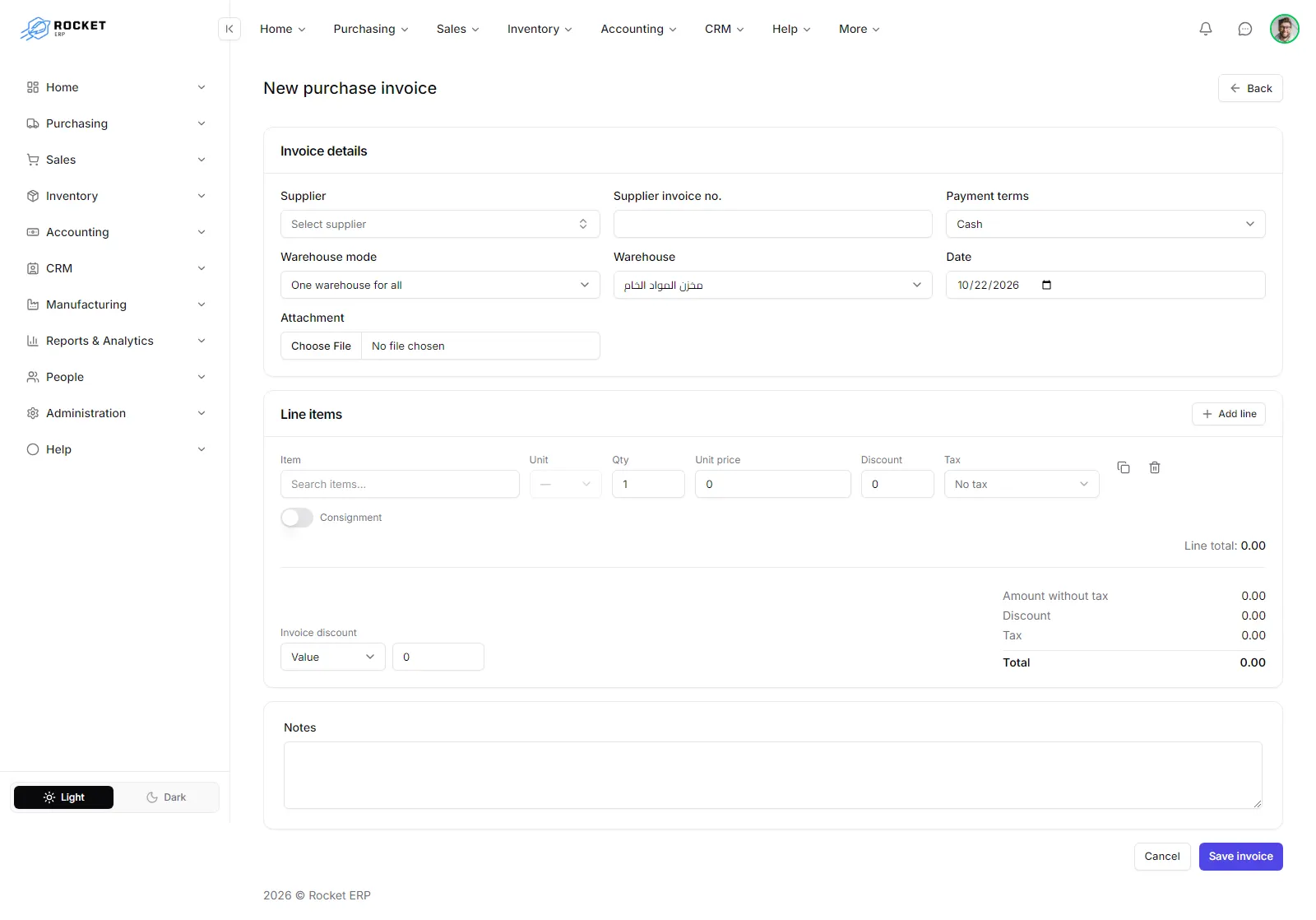This screenshot has width=1316, height=920.
Task: Click the sidebar CRM contact icon
Action: tap(33, 268)
